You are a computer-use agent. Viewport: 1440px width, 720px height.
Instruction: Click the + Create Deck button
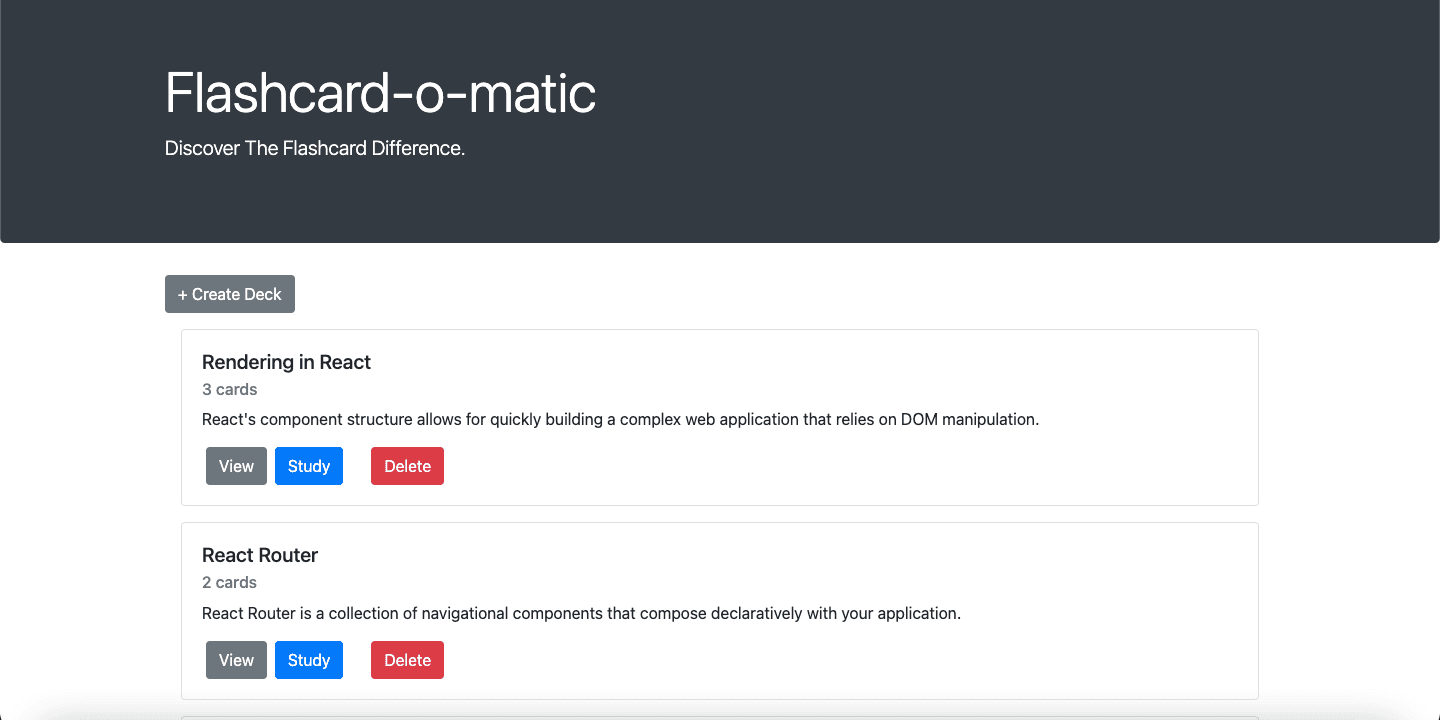pos(230,294)
